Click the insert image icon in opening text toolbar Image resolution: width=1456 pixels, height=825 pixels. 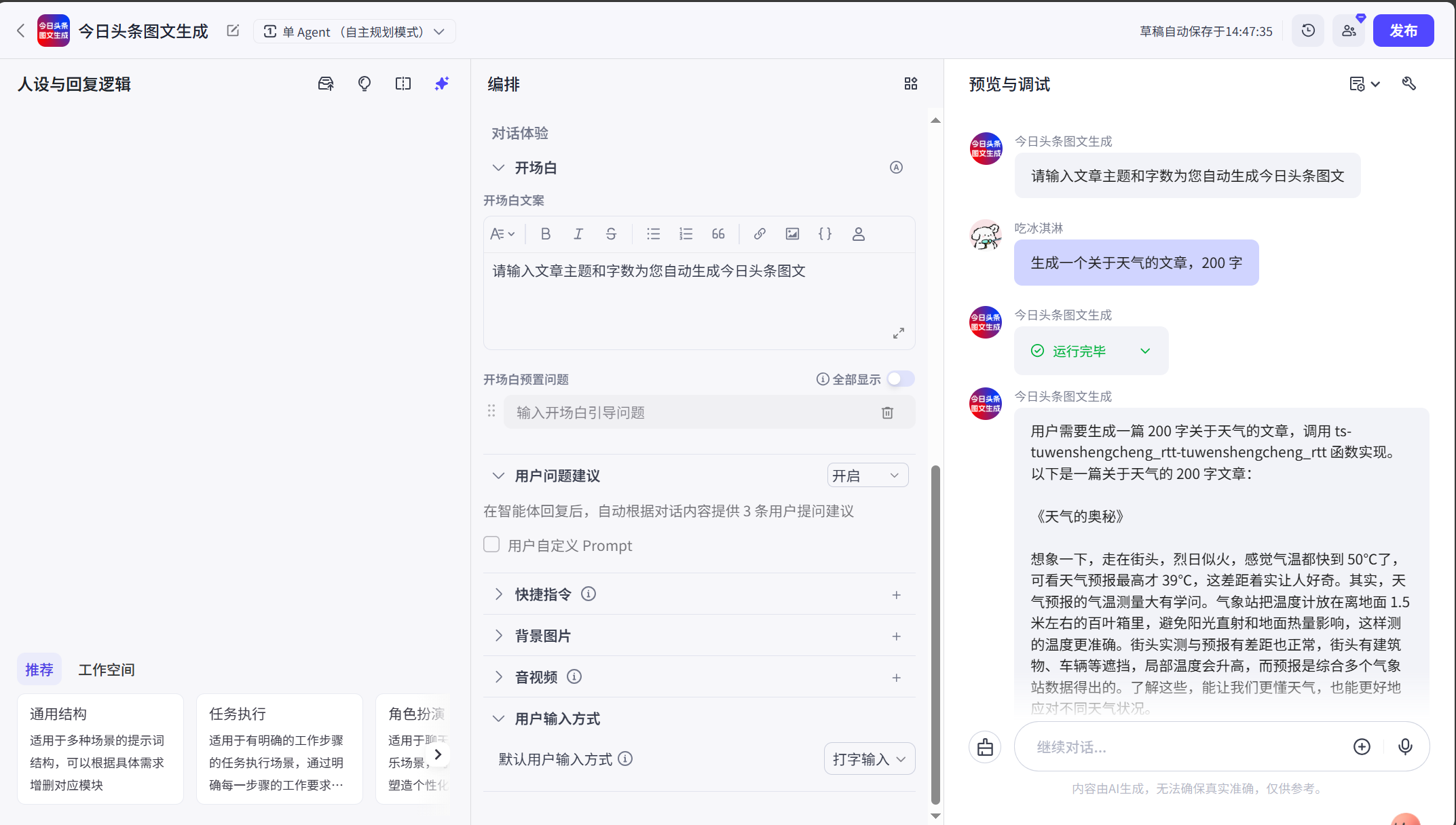pos(791,233)
